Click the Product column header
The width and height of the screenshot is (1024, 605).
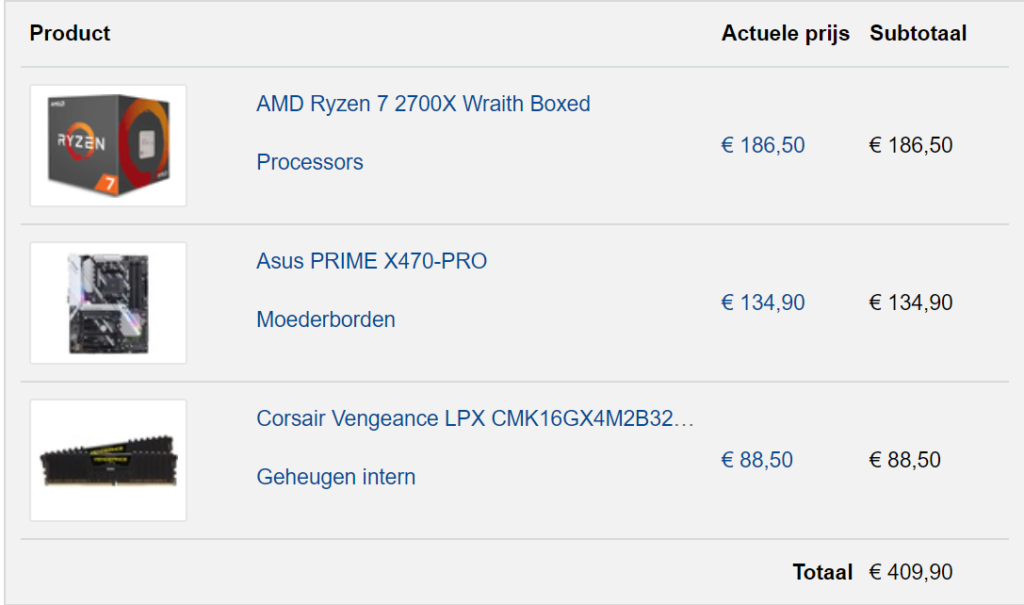click(70, 33)
